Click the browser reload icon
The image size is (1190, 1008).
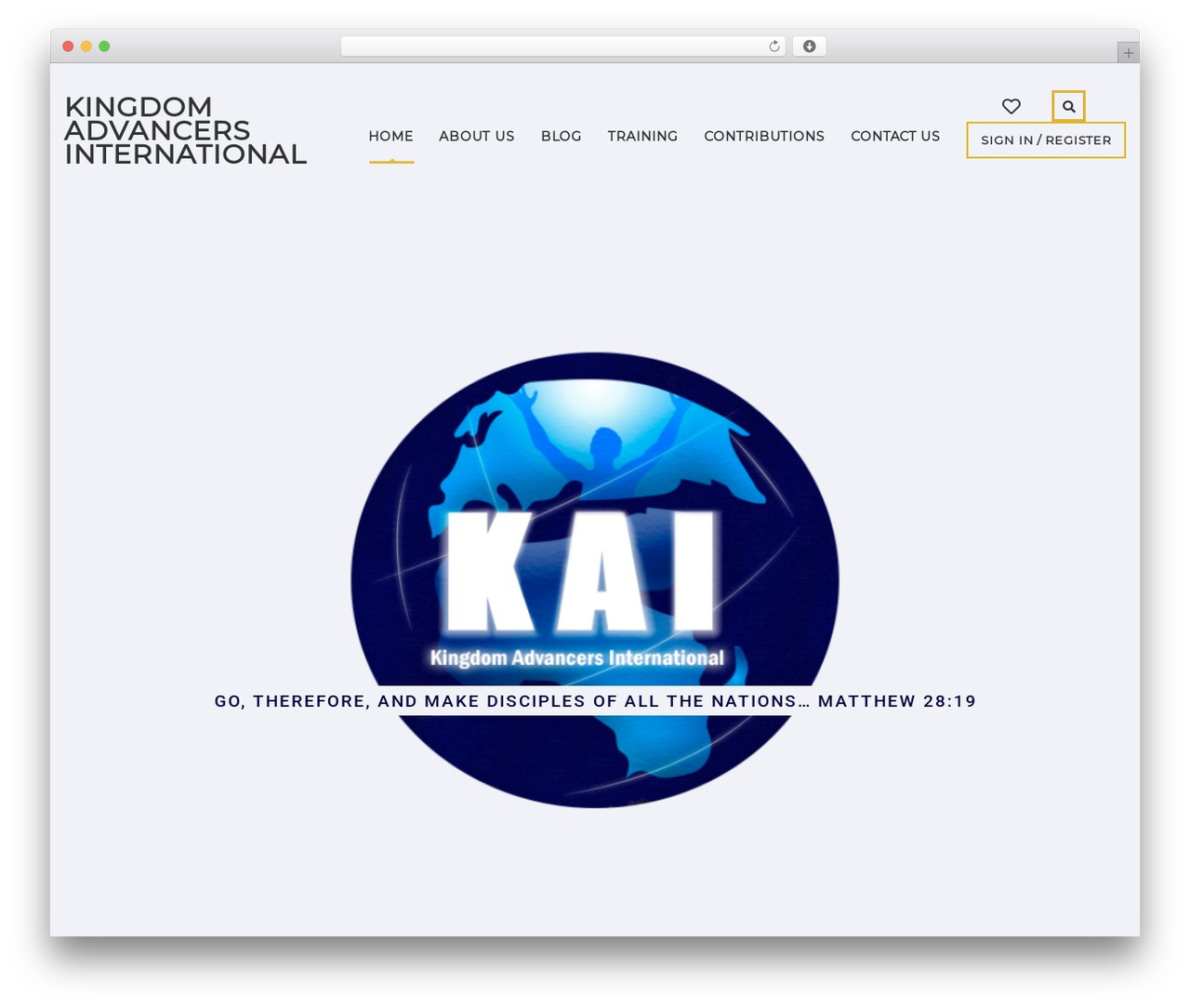(x=773, y=46)
